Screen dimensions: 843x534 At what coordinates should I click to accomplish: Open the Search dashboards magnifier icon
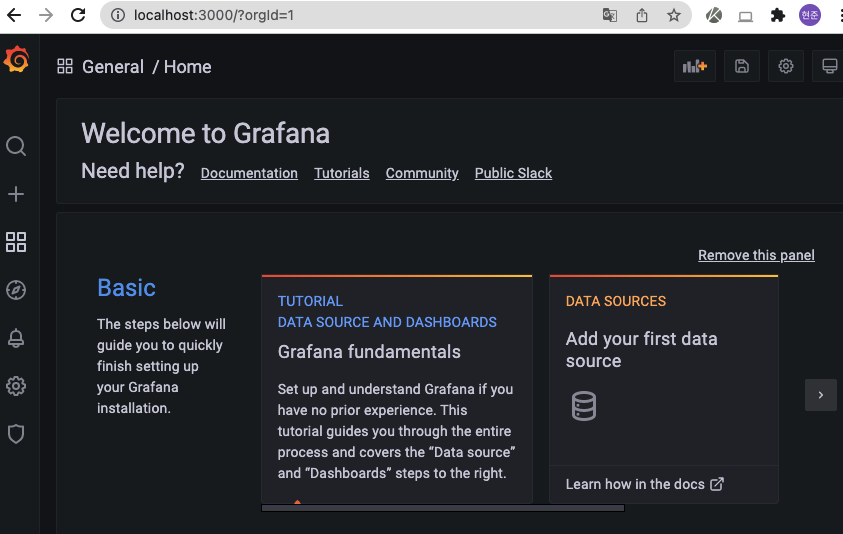point(16,146)
